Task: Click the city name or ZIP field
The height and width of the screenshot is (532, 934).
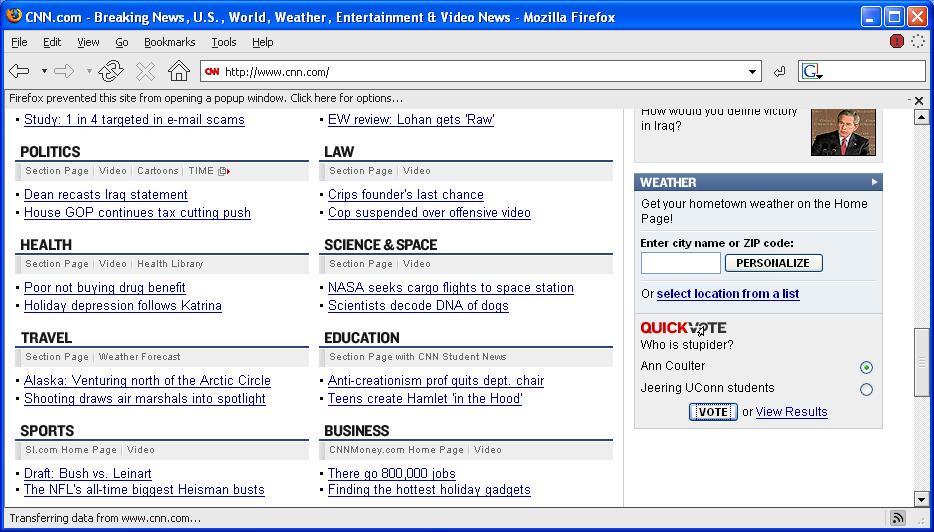Action: pyautogui.click(x=680, y=263)
